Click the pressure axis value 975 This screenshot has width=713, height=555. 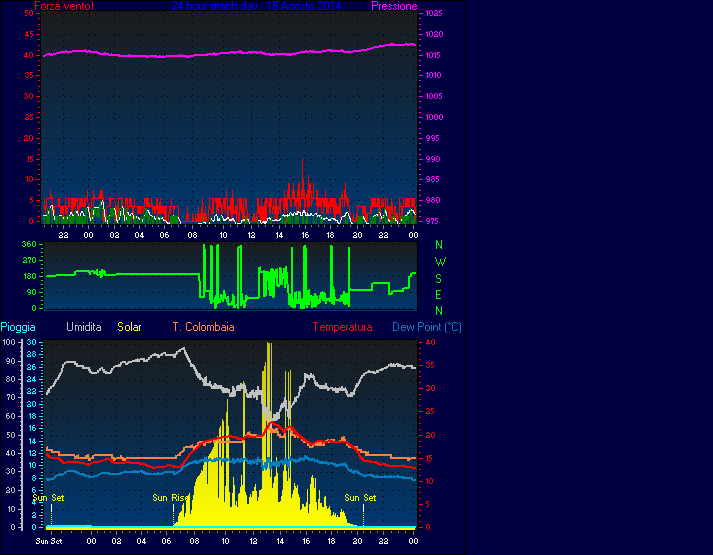[x=432, y=221]
